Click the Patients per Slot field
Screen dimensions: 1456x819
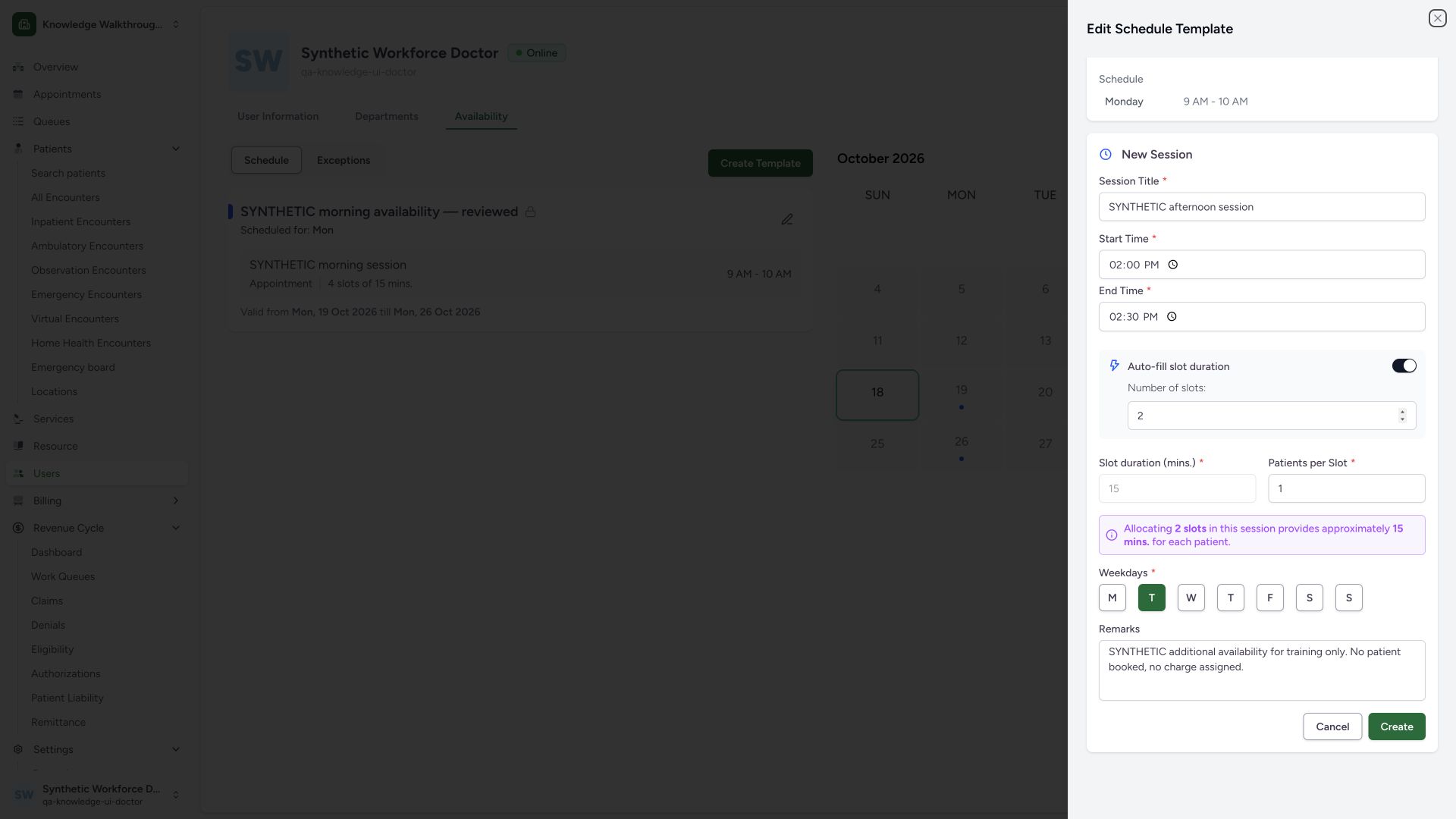click(1346, 488)
